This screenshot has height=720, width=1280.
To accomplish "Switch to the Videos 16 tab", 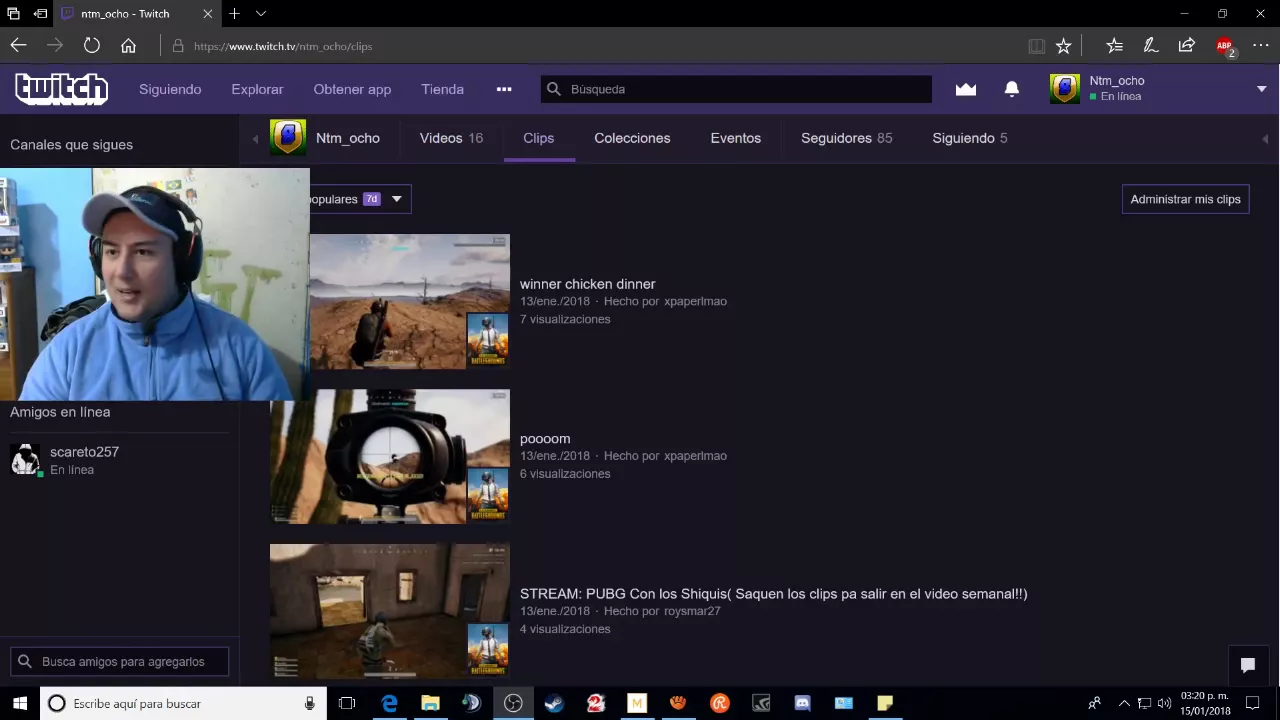I will pos(451,138).
